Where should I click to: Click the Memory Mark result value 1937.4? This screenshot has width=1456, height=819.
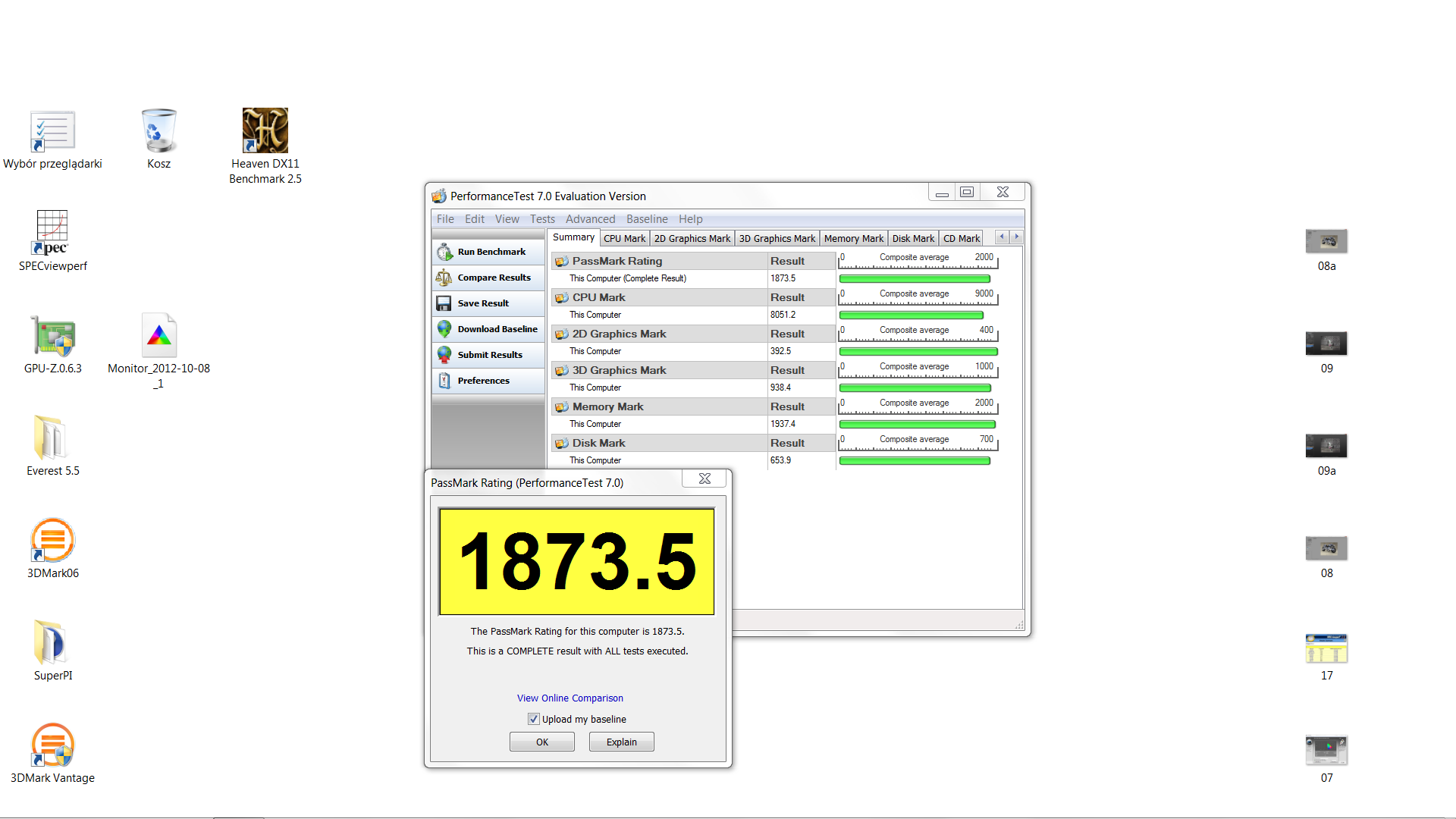pos(783,424)
